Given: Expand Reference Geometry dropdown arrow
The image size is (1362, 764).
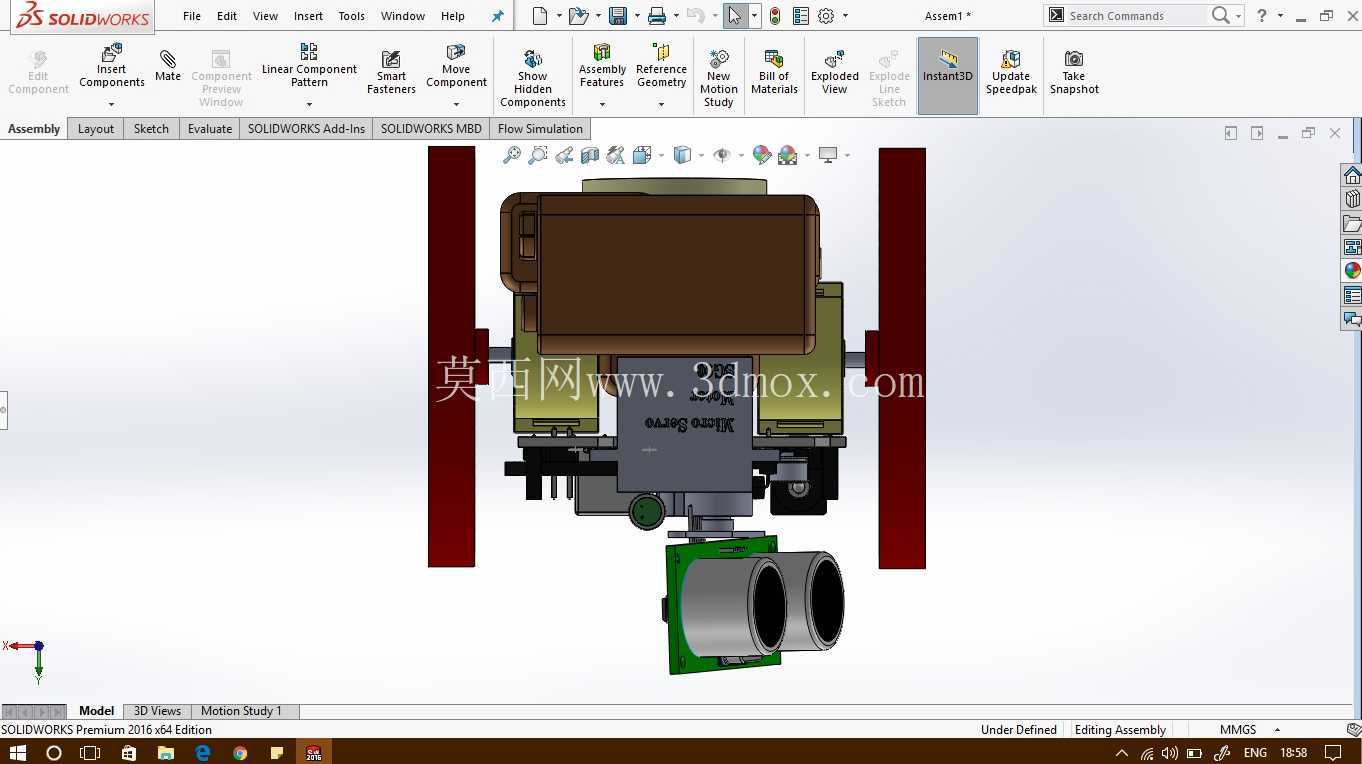Looking at the screenshot, I should click(x=661, y=104).
